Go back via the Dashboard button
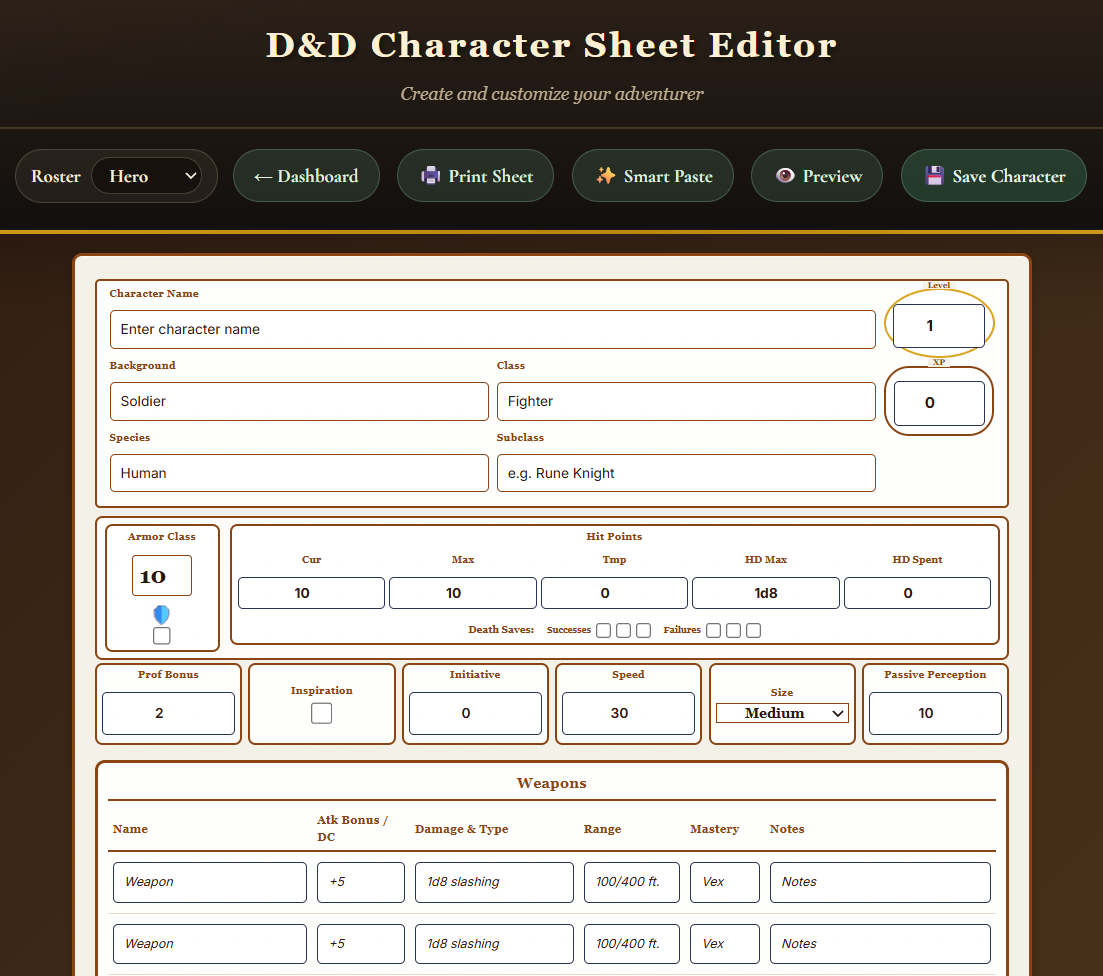The height and width of the screenshot is (976, 1103). coord(306,176)
